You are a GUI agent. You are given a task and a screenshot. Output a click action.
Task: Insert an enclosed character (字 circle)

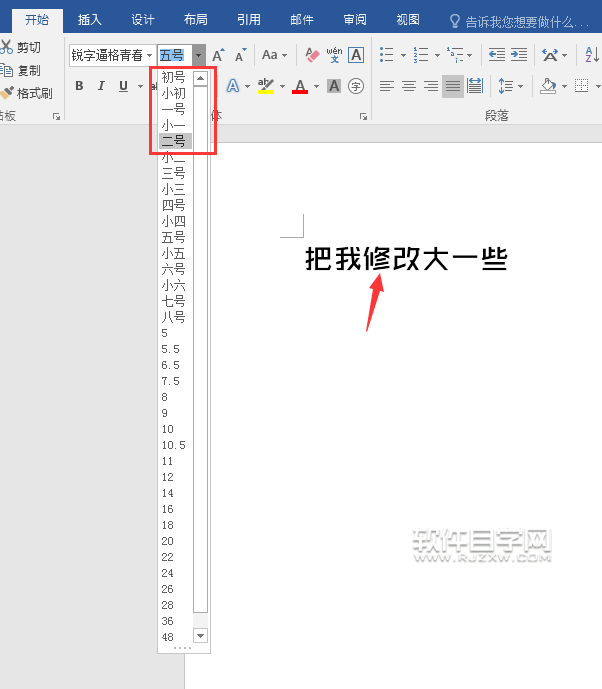pyautogui.click(x=355, y=86)
